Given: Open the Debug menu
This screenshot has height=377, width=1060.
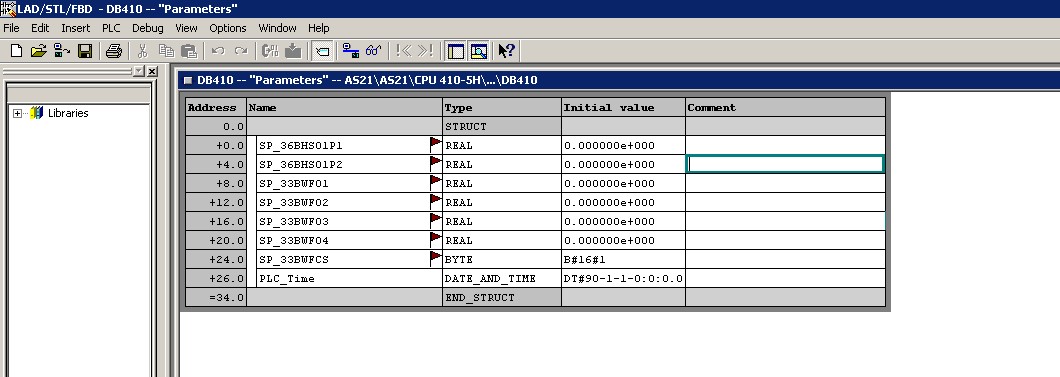Looking at the screenshot, I should point(147,28).
